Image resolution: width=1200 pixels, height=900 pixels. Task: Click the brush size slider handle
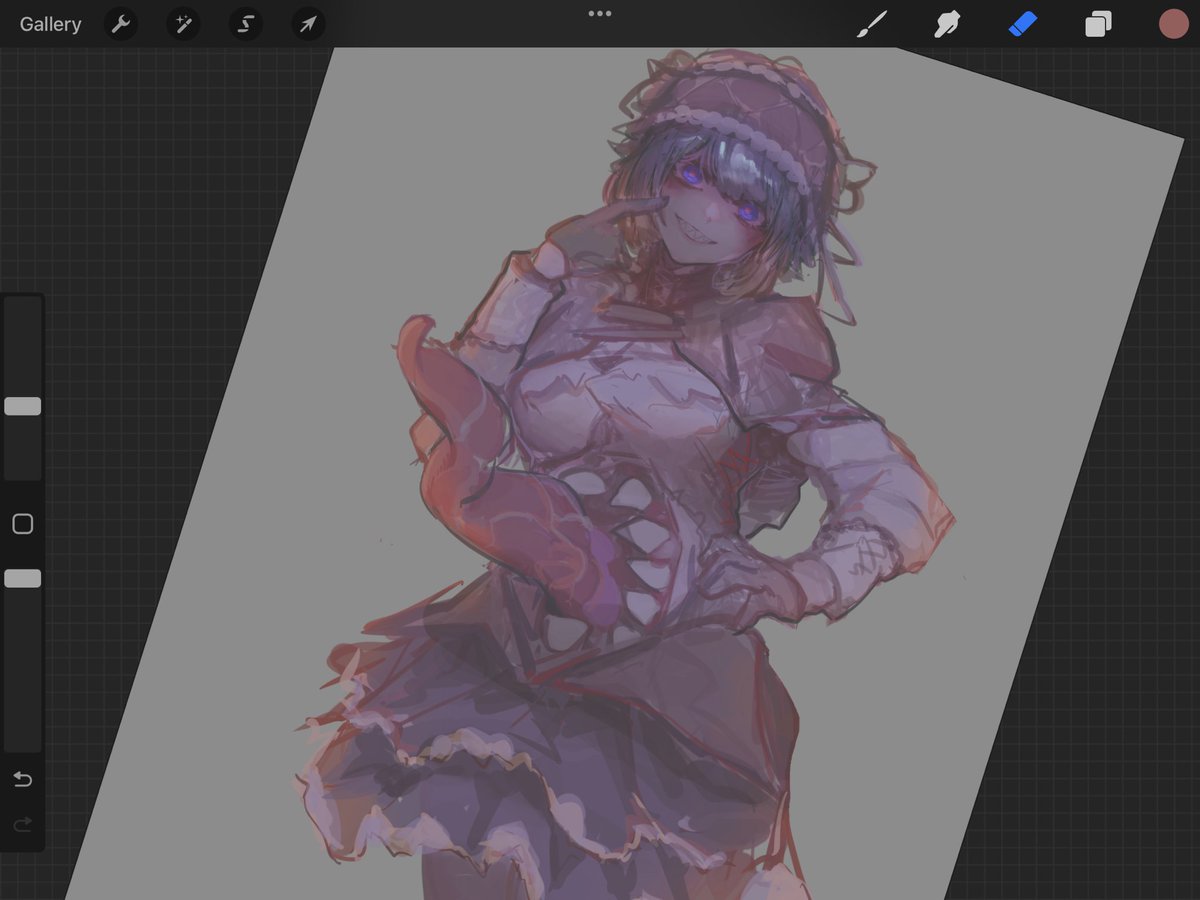(x=22, y=406)
